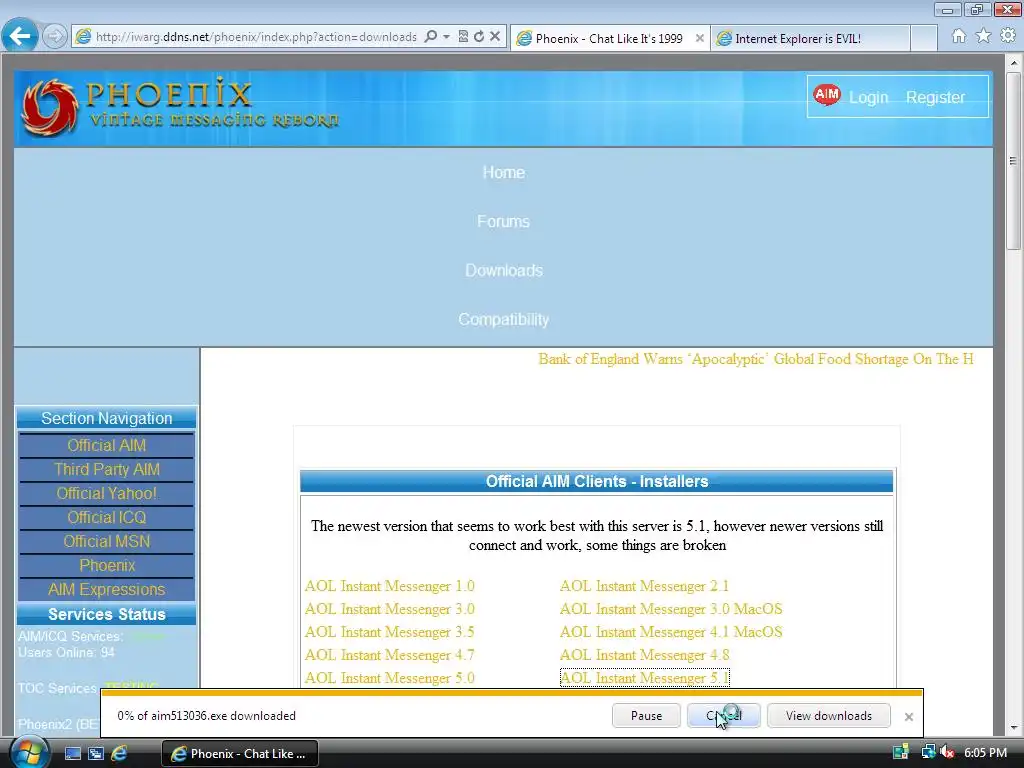1024x768 pixels.
Task: Launch Internet Explorer from quick launch
Action: (119, 754)
